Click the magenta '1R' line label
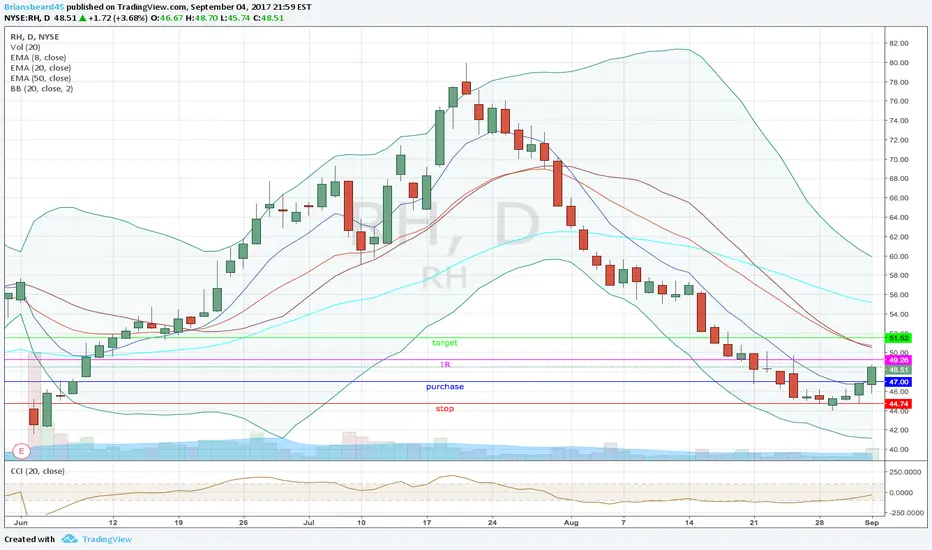This screenshot has width=932, height=550. 445,364
